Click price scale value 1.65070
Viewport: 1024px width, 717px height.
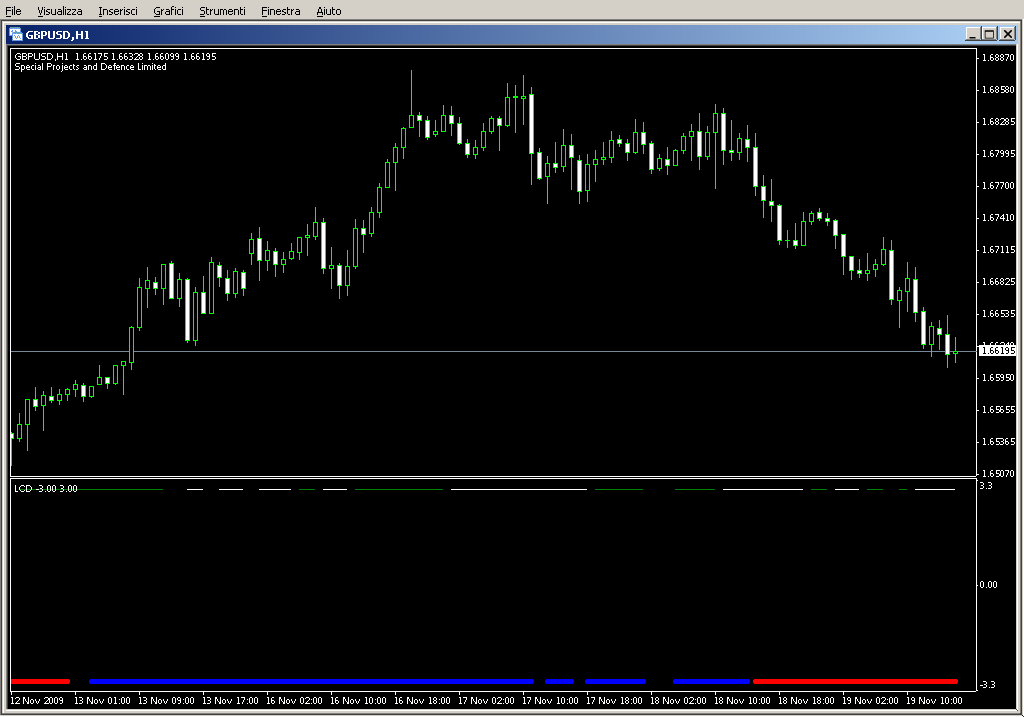coord(999,473)
